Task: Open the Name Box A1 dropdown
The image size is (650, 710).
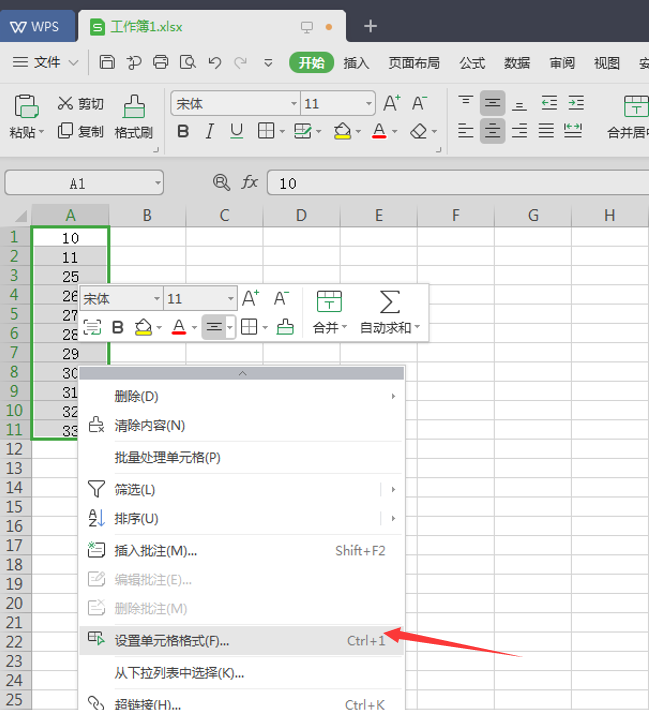Action: [158, 183]
